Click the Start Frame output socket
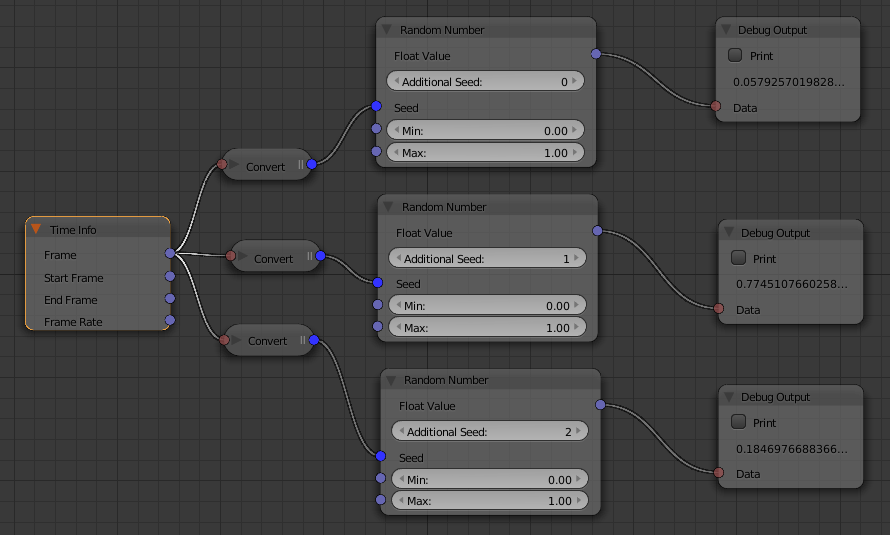 click(x=170, y=276)
